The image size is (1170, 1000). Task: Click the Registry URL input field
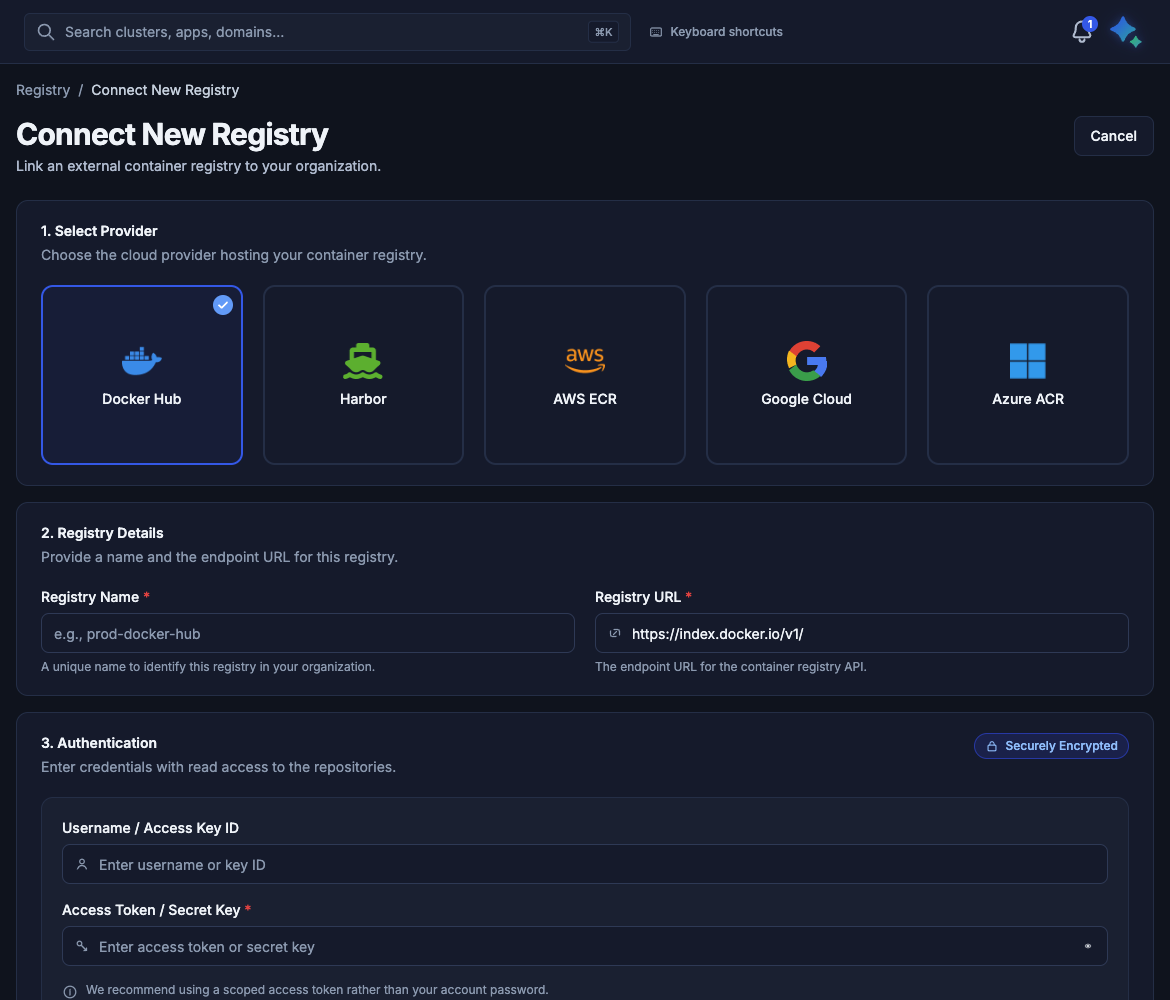click(x=862, y=634)
